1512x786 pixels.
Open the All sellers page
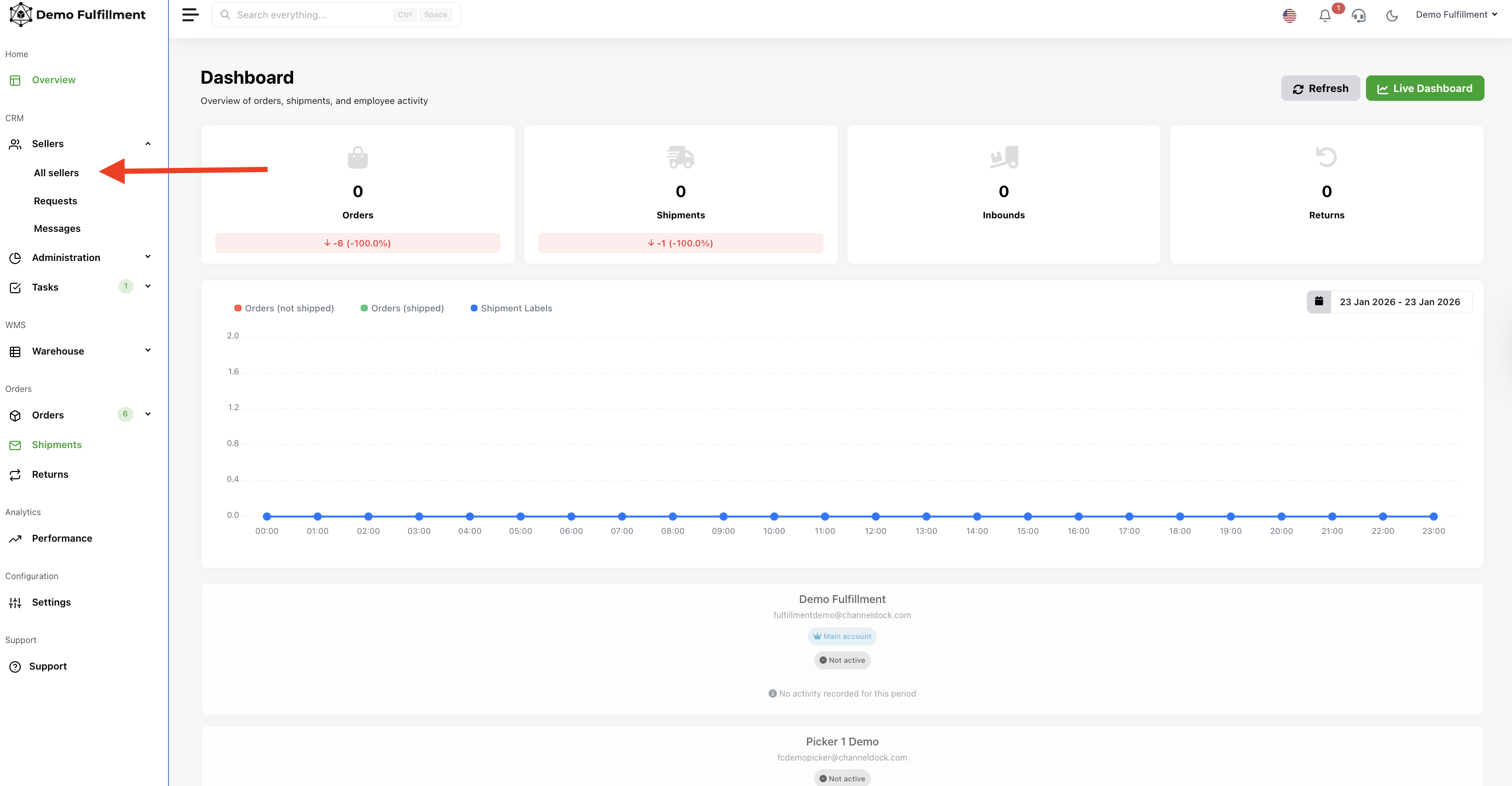click(56, 173)
